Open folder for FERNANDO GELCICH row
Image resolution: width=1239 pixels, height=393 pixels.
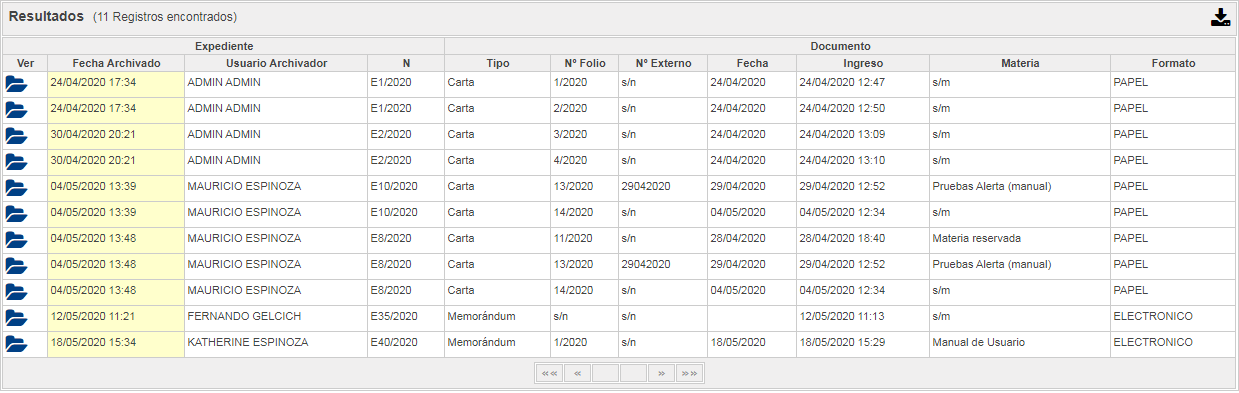16,318
